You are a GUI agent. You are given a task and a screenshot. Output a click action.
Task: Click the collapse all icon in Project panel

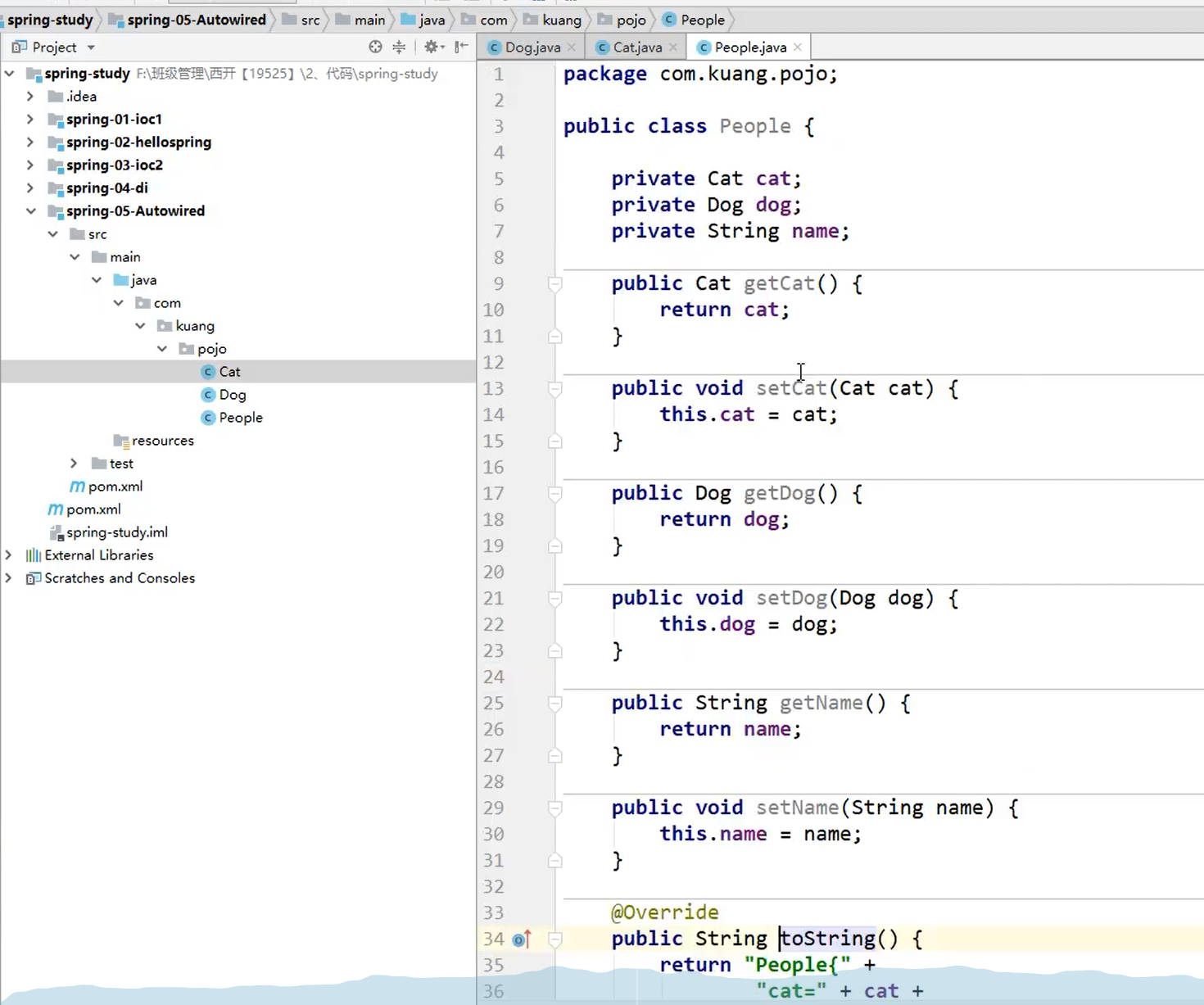point(399,47)
